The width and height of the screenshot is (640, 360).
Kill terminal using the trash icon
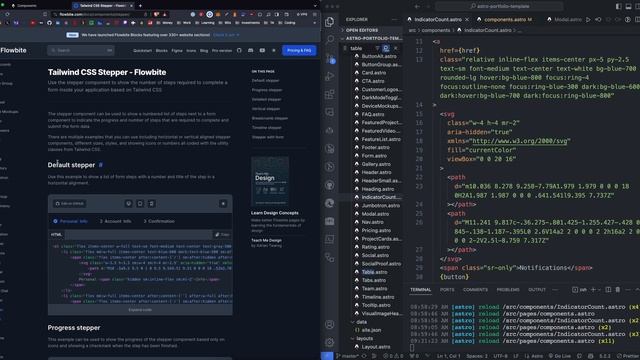618,289
